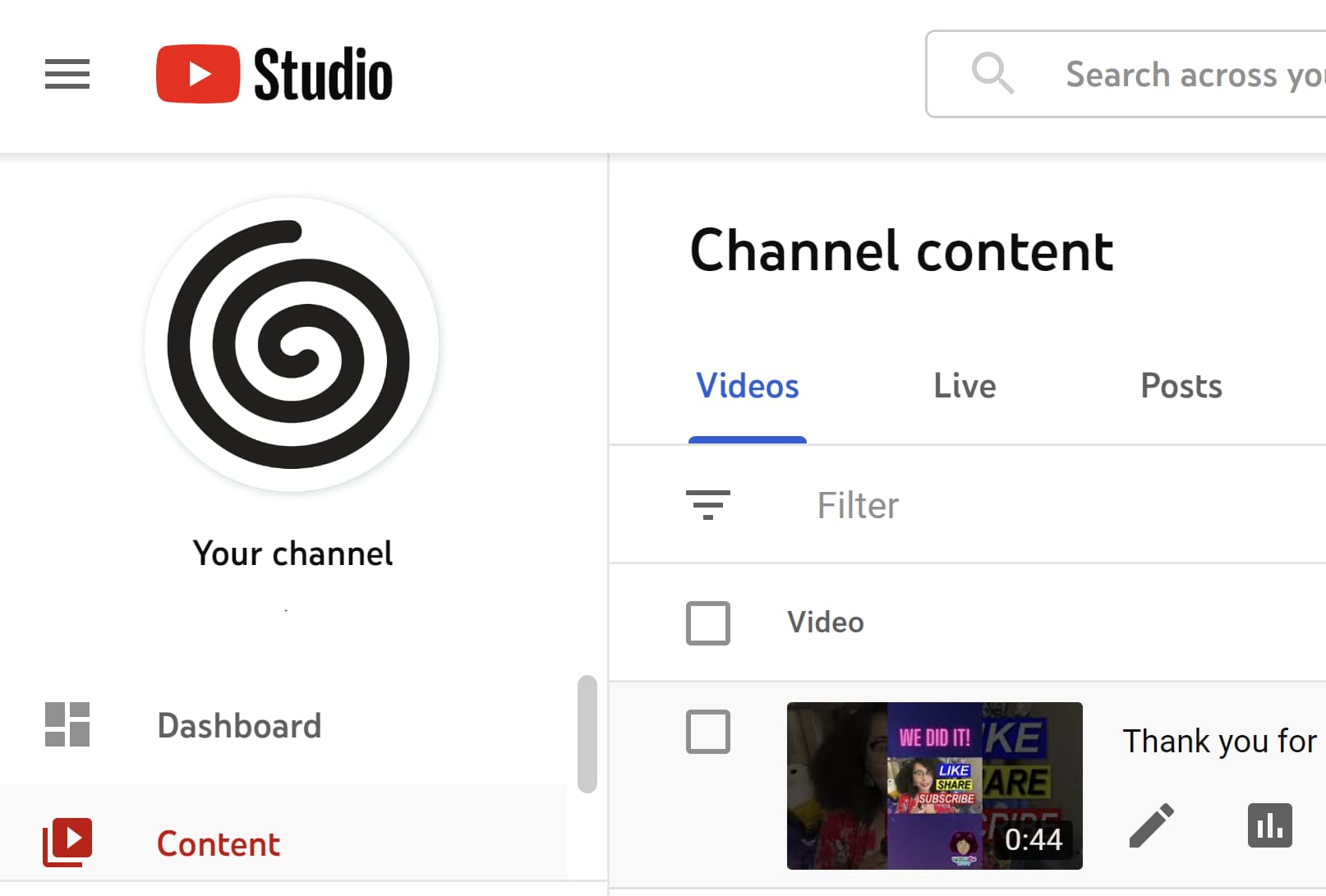Open the hamburger navigation menu
Screen dimensions: 1326x896
67,74
